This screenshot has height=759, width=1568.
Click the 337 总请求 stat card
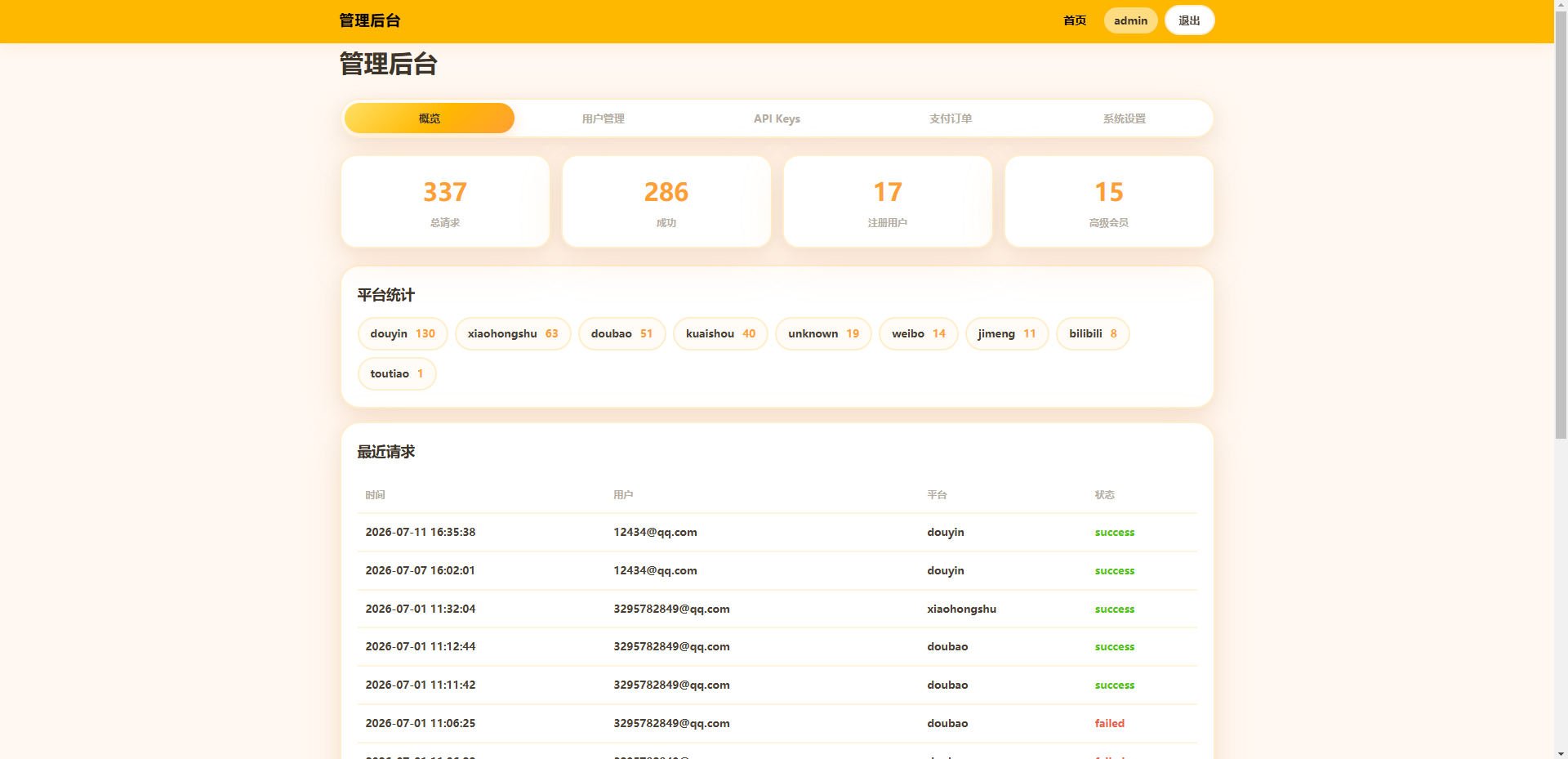445,202
